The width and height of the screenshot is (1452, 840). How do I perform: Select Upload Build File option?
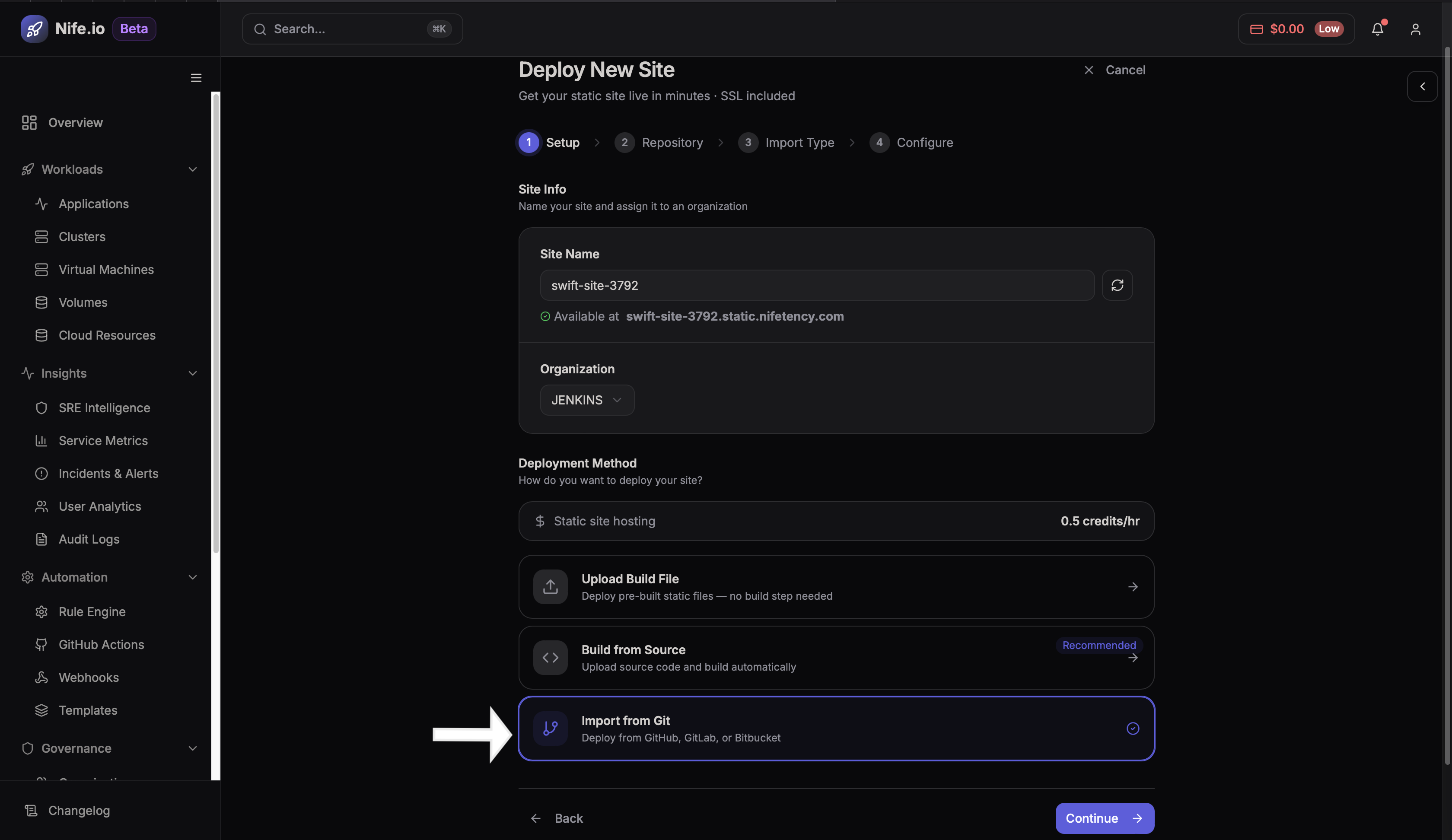(835, 586)
